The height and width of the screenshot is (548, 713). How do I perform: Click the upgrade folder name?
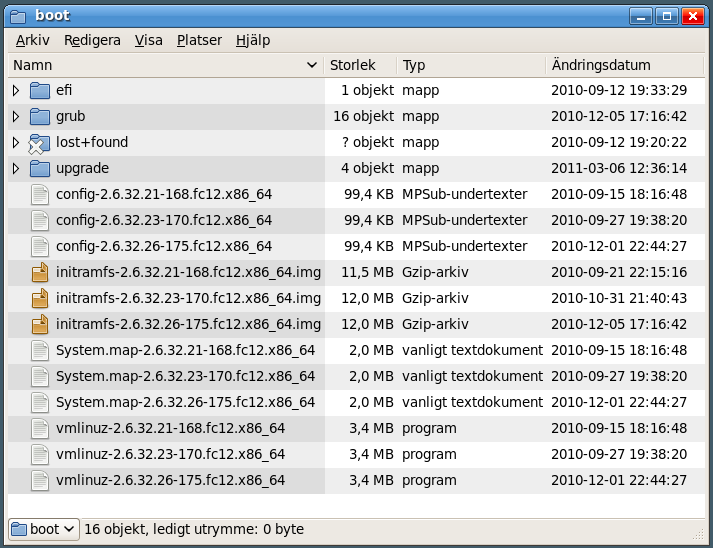coord(82,169)
